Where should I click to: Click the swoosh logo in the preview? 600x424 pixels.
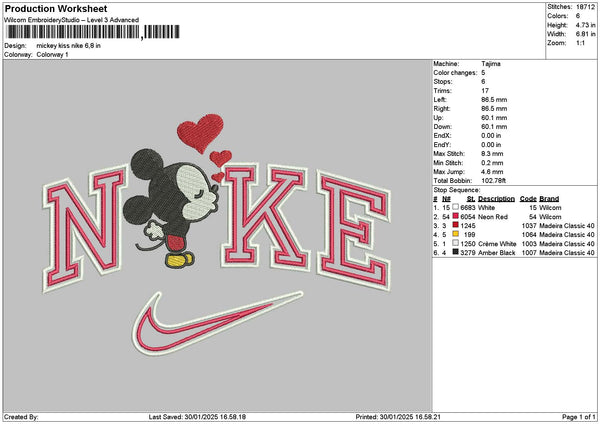217,323
